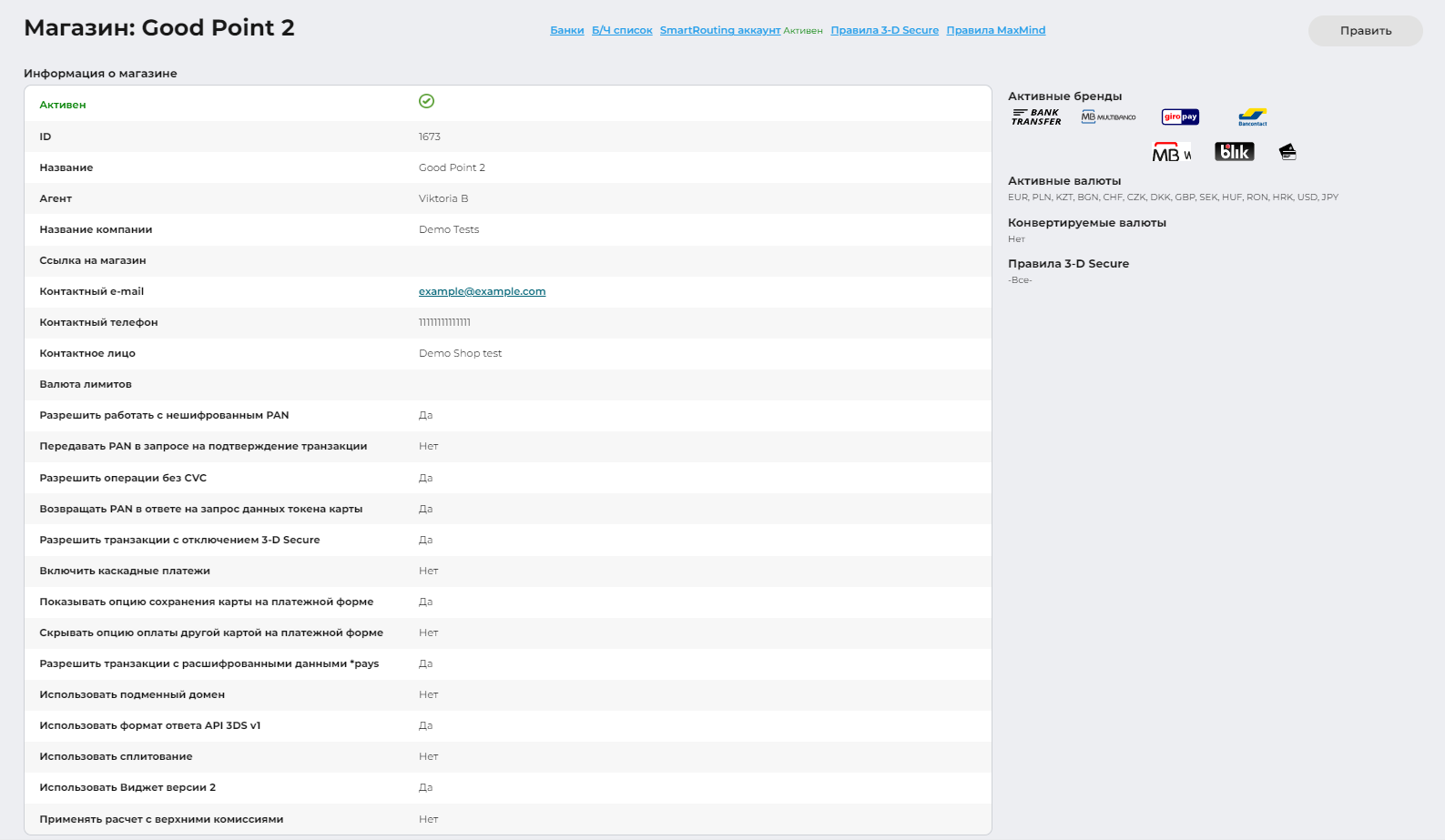Viewport: 1445px width, 840px height.
Task: Open the Банки link
Action: (x=566, y=31)
